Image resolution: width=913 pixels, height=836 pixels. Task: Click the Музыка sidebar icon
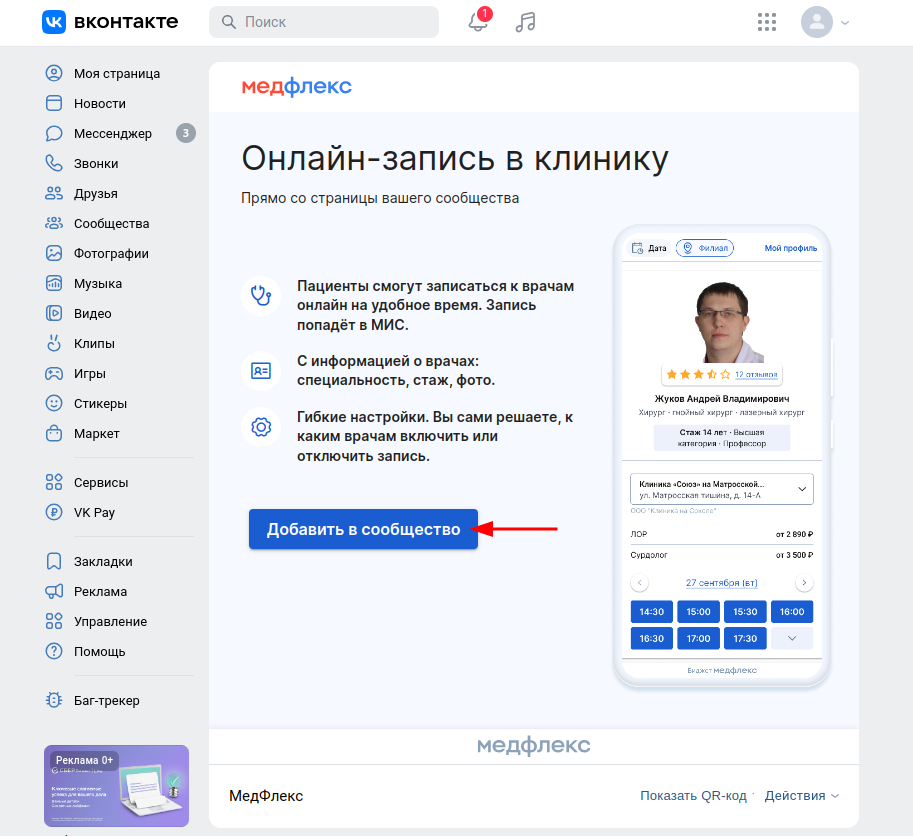coord(54,283)
